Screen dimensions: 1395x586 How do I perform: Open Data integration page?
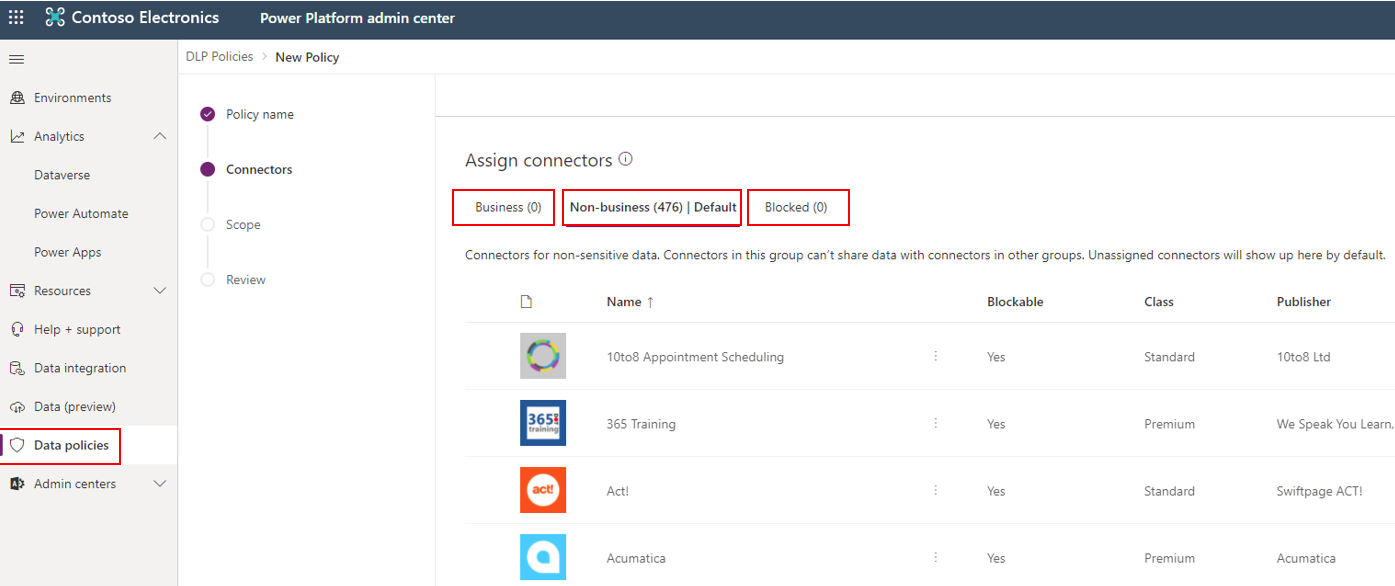80,368
